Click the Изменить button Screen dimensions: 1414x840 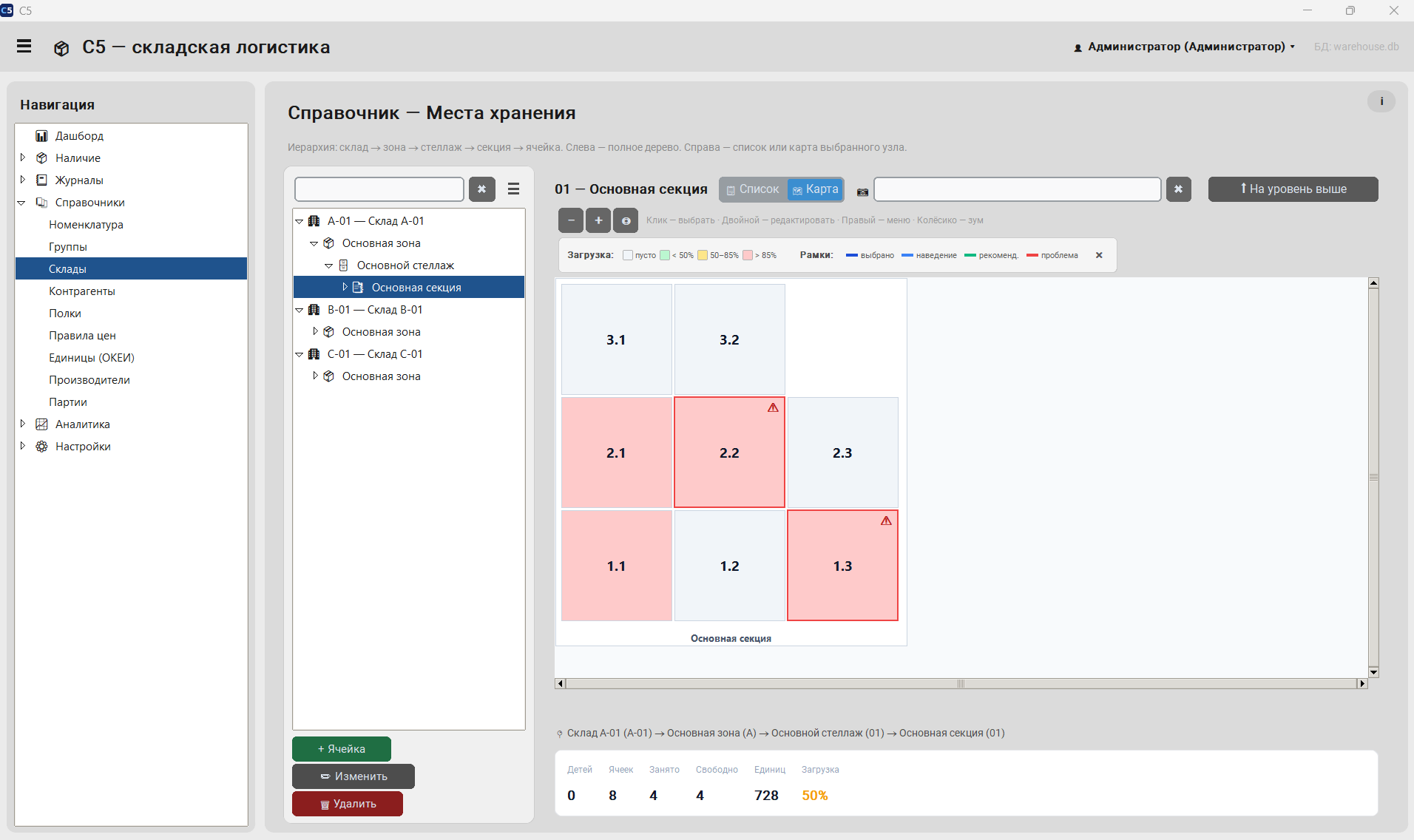[353, 776]
